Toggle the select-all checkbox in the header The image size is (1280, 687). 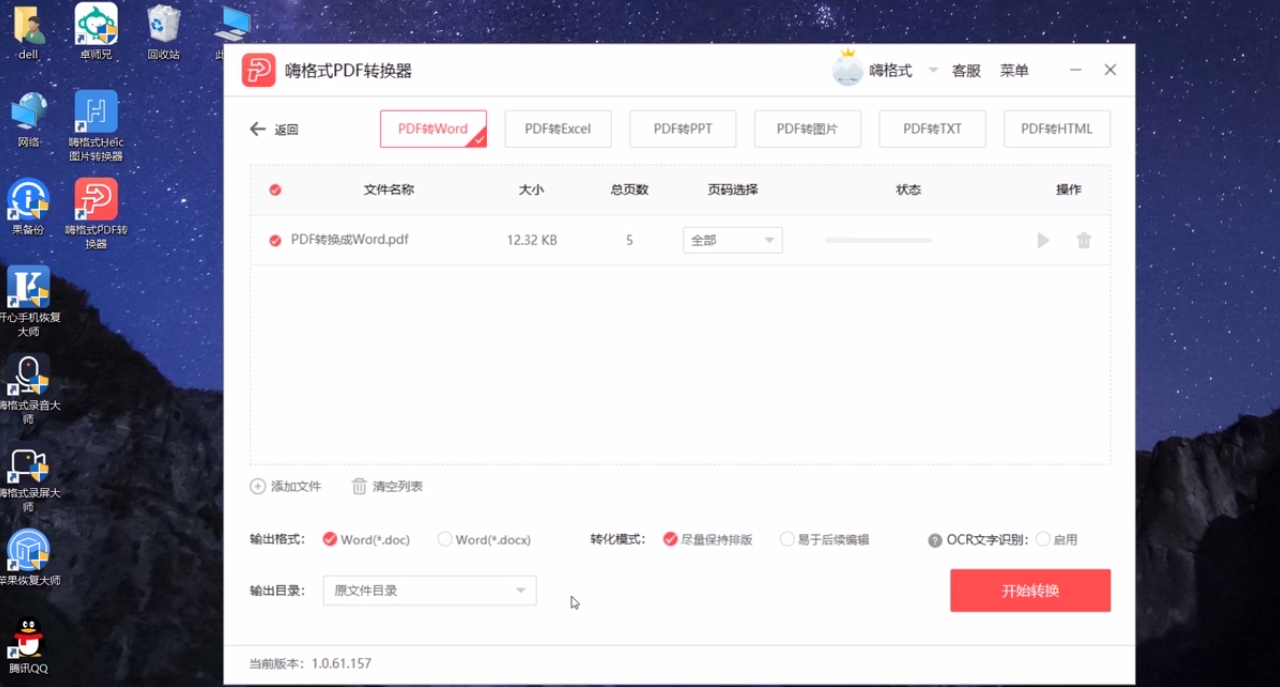pyautogui.click(x=275, y=190)
